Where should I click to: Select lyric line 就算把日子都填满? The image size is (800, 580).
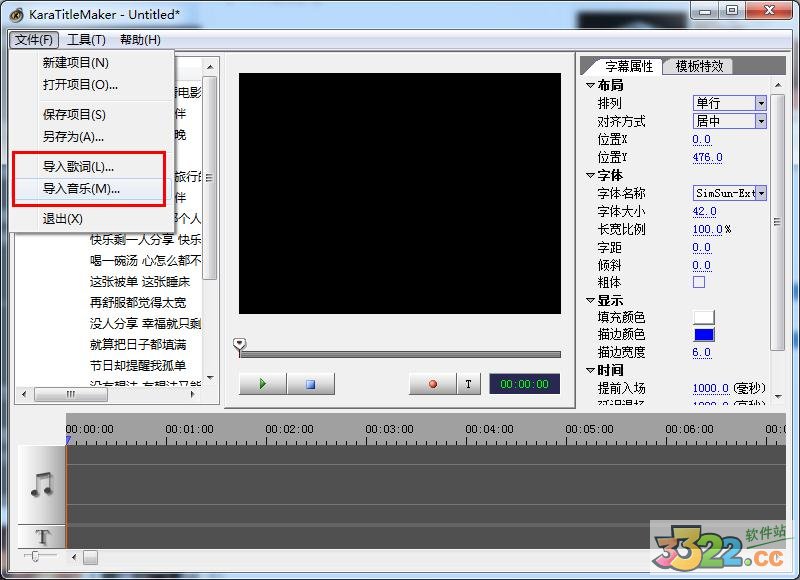coord(138,344)
